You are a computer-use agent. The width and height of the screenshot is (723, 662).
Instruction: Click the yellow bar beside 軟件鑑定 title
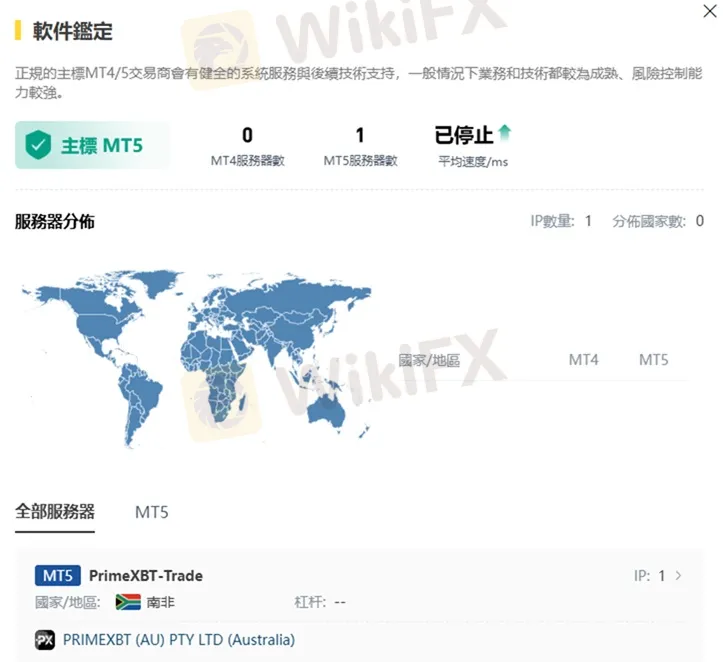click(18, 31)
